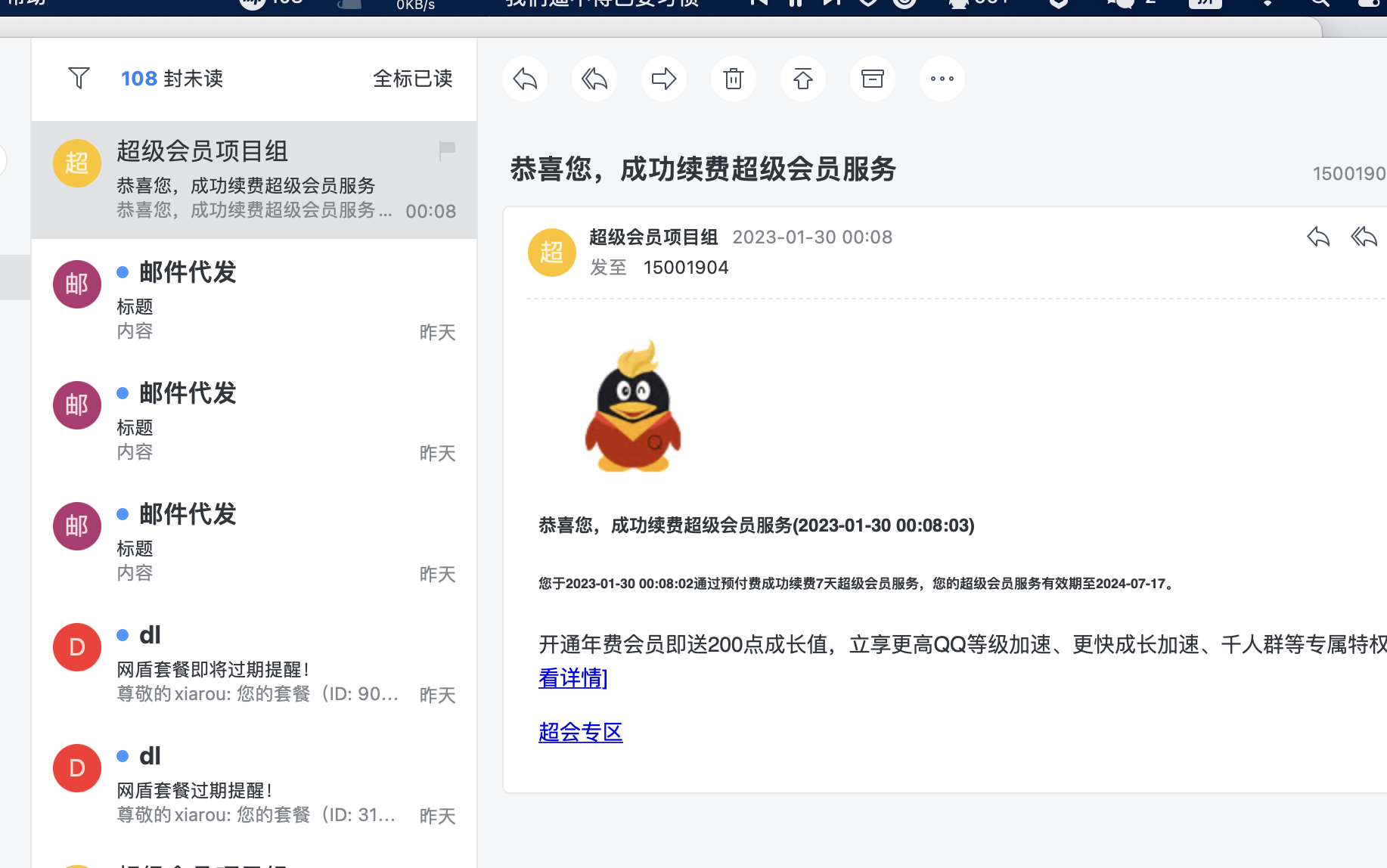This screenshot has width=1387, height=868.
Task: Click the yellow 超 sender avatar in the message header
Action: click(552, 253)
